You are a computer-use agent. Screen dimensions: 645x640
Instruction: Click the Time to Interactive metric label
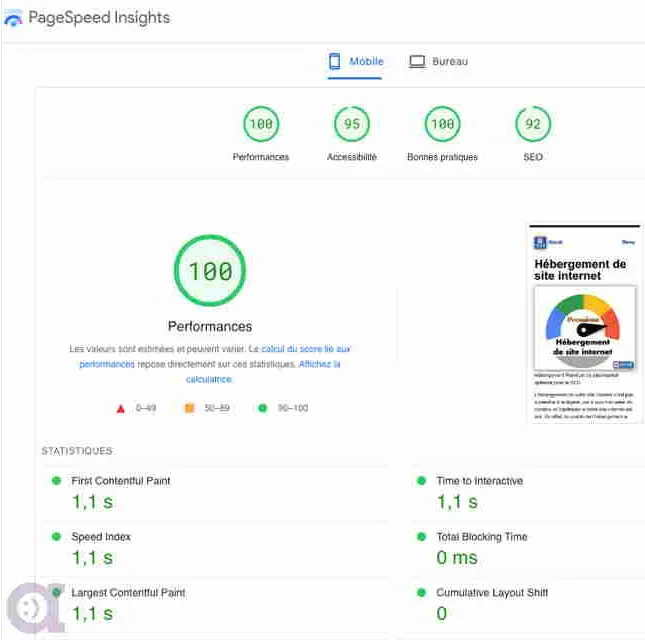[x=480, y=481]
